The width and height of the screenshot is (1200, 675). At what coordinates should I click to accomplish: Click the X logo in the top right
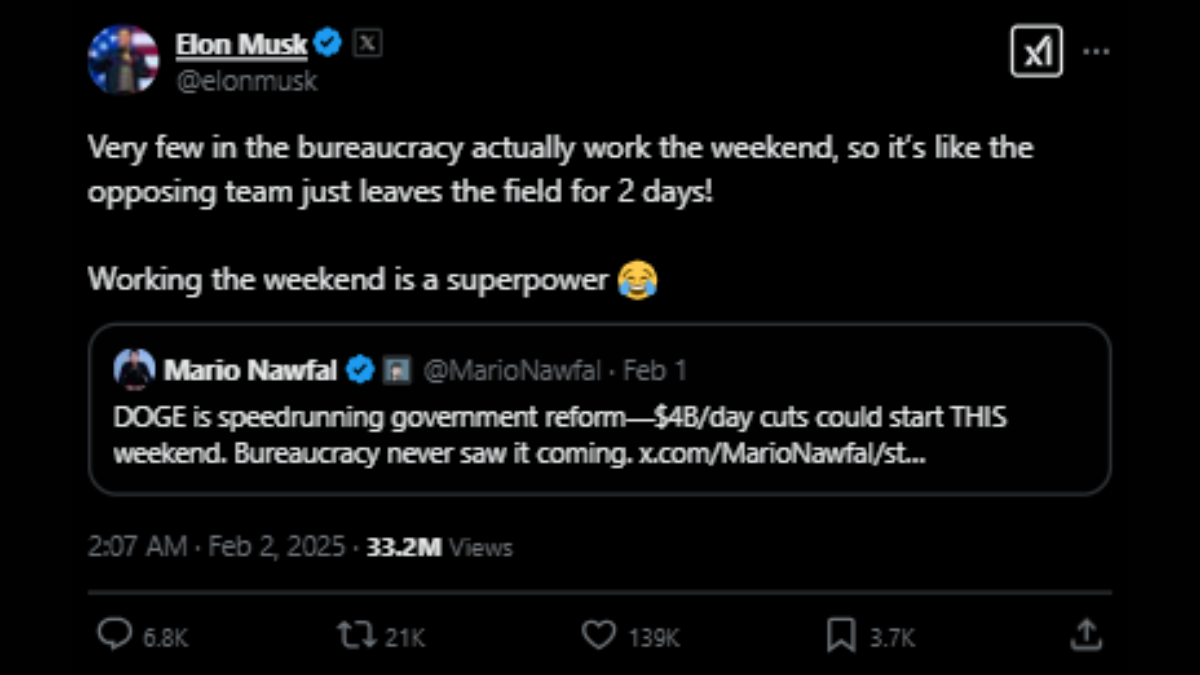tap(1037, 51)
